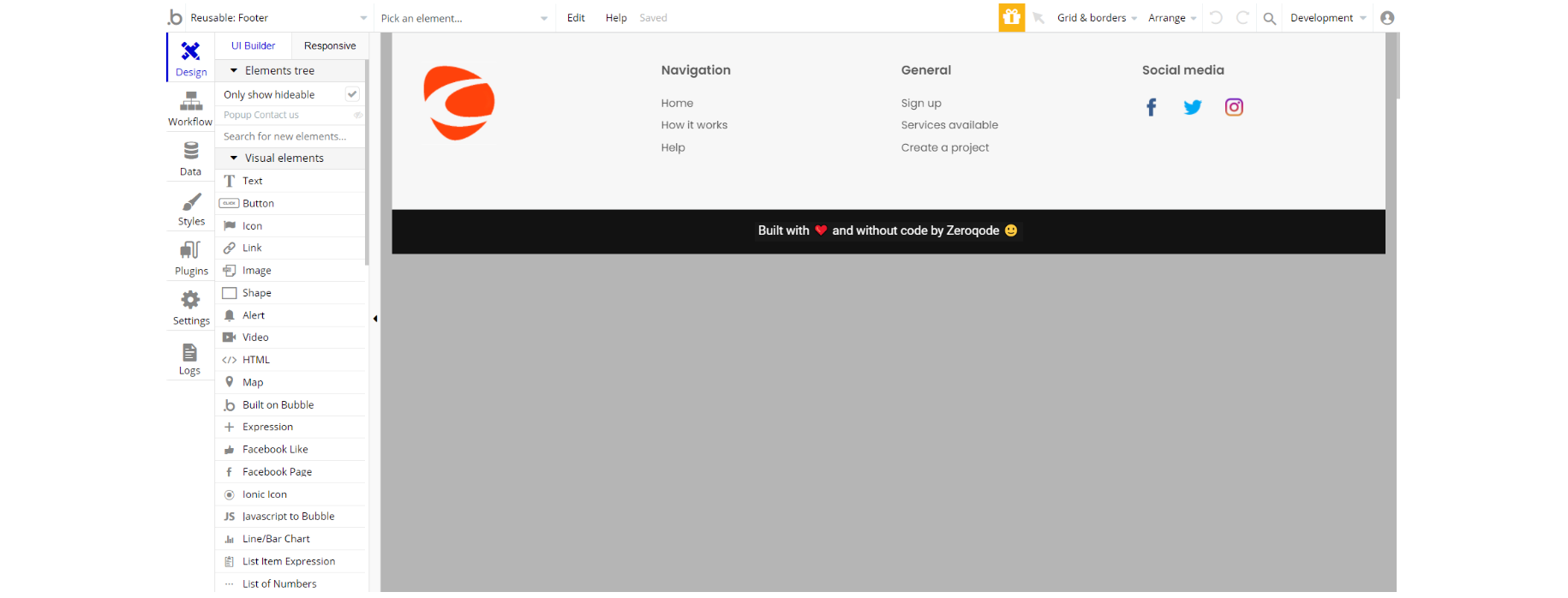Screen dimensions: 1568x598
Task: Click the Search for new elements field
Action: coord(290,136)
